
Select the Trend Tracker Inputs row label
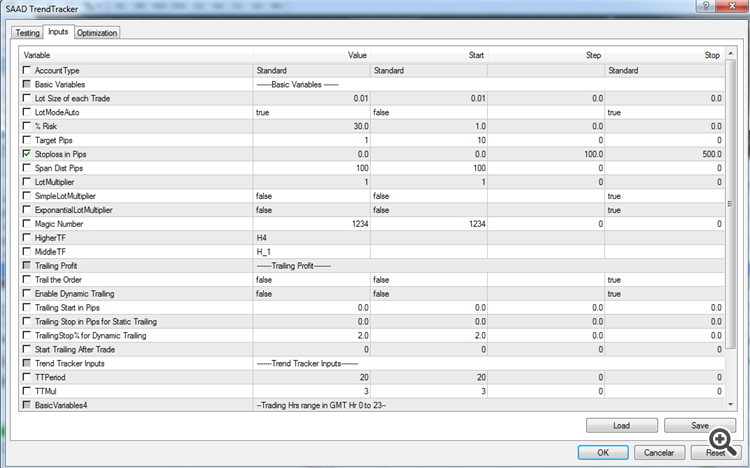coord(69,363)
